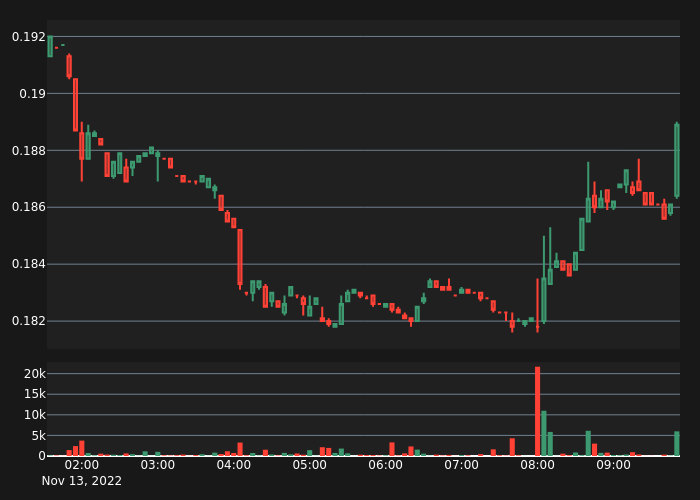The width and height of the screenshot is (700, 500).
Task: Click the 5k volume axis label
Action: (38, 436)
